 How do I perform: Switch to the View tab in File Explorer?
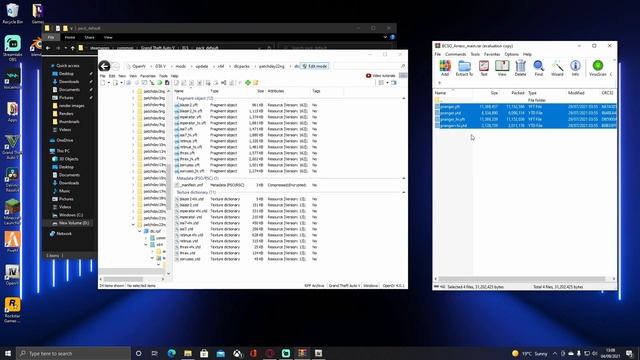tap(108, 37)
